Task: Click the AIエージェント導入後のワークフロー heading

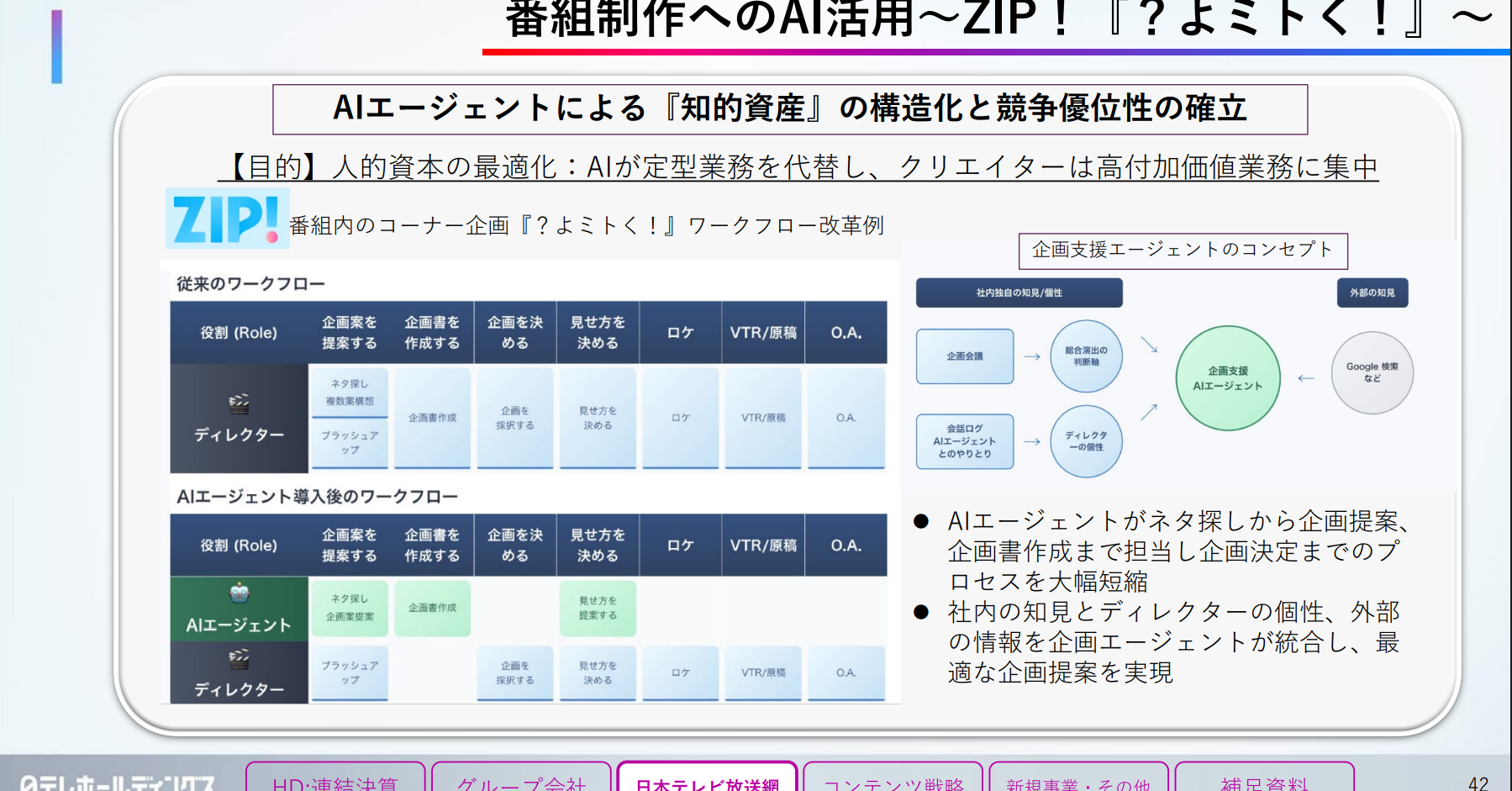Action: point(318,497)
